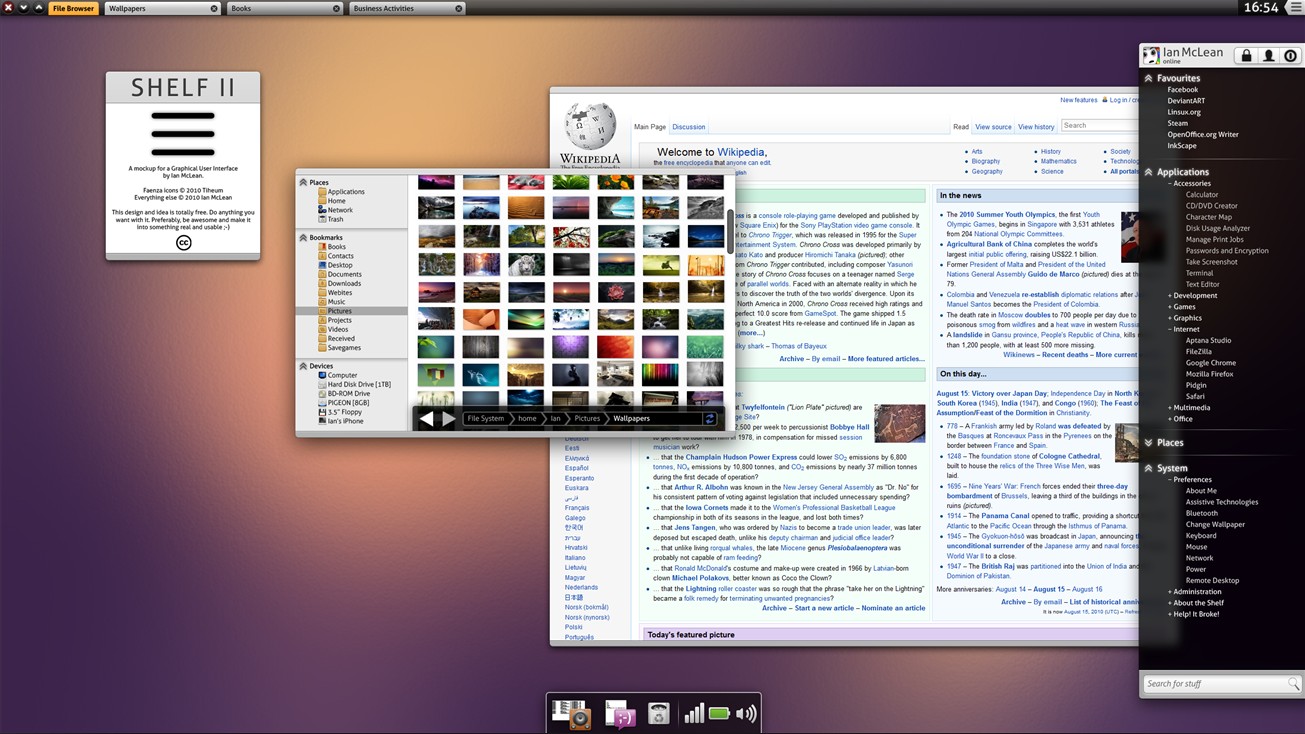1305x734 pixels.
Task: Click Ian McLean's avatar picture
Action: [1152, 56]
